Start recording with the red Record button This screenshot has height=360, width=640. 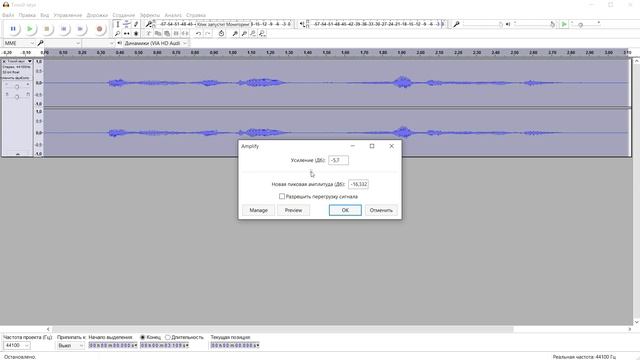click(x=99, y=29)
